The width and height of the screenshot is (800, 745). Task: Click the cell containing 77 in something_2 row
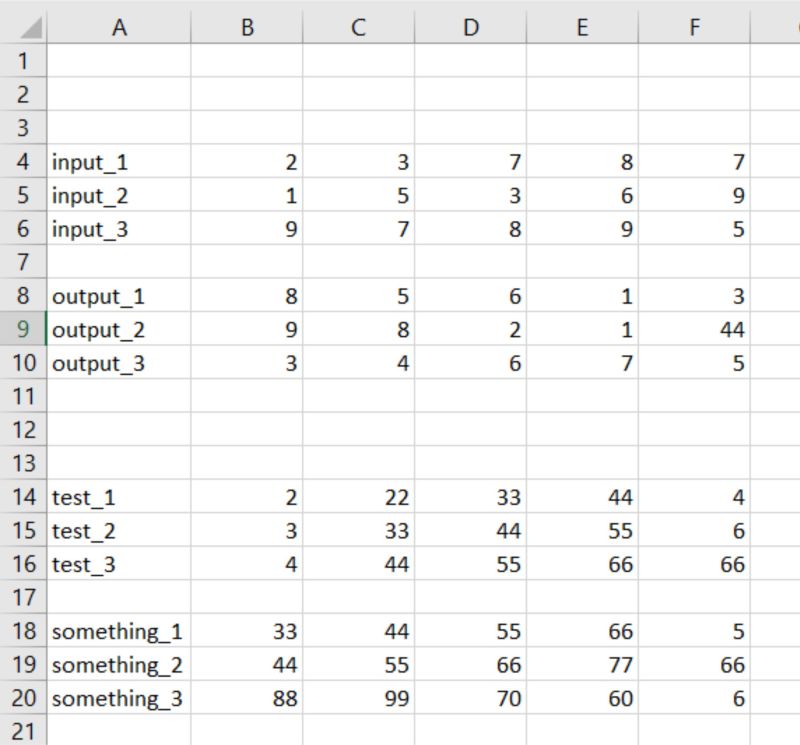tap(584, 665)
